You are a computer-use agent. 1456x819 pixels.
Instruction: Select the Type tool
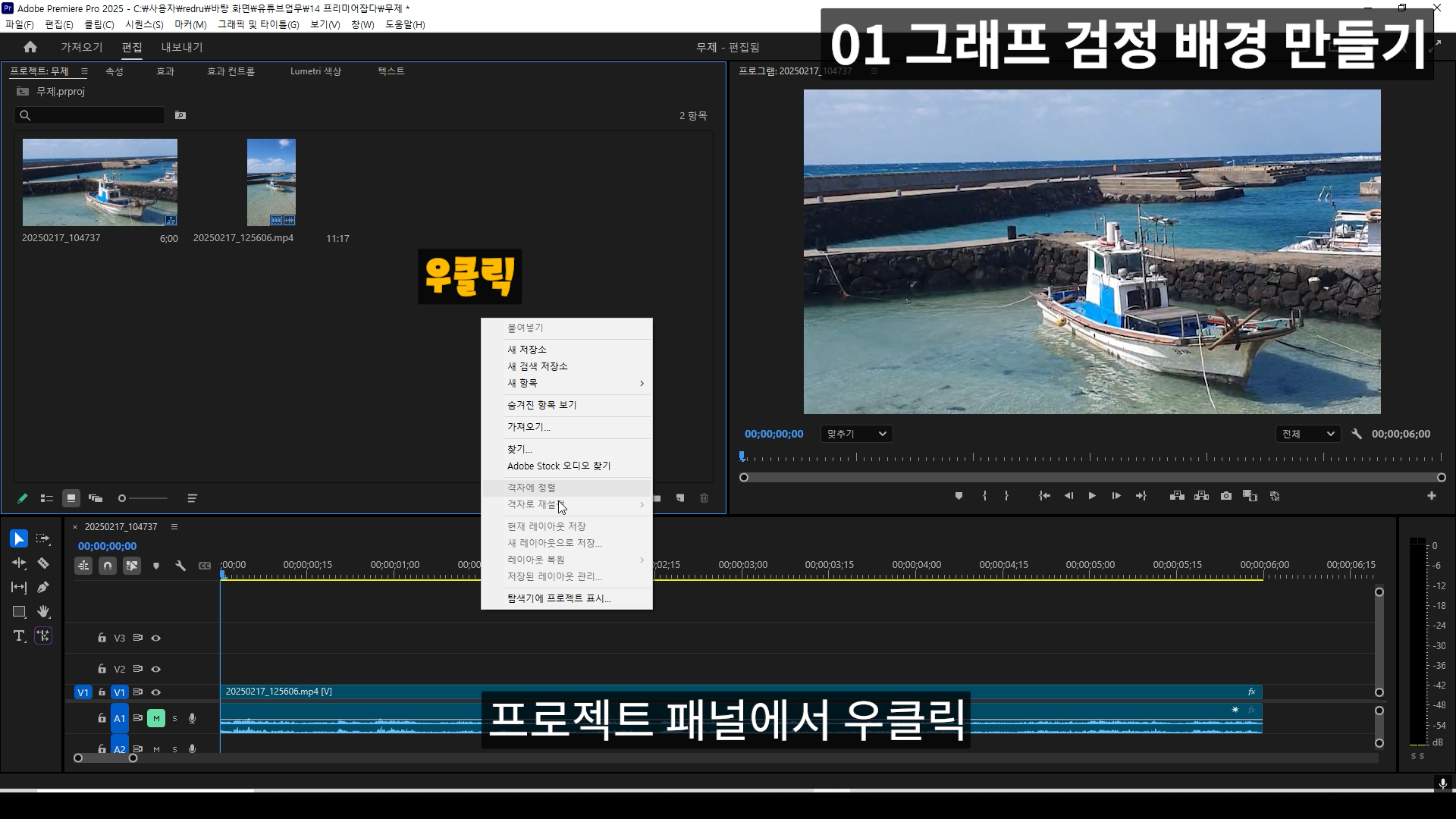click(x=19, y=635)
